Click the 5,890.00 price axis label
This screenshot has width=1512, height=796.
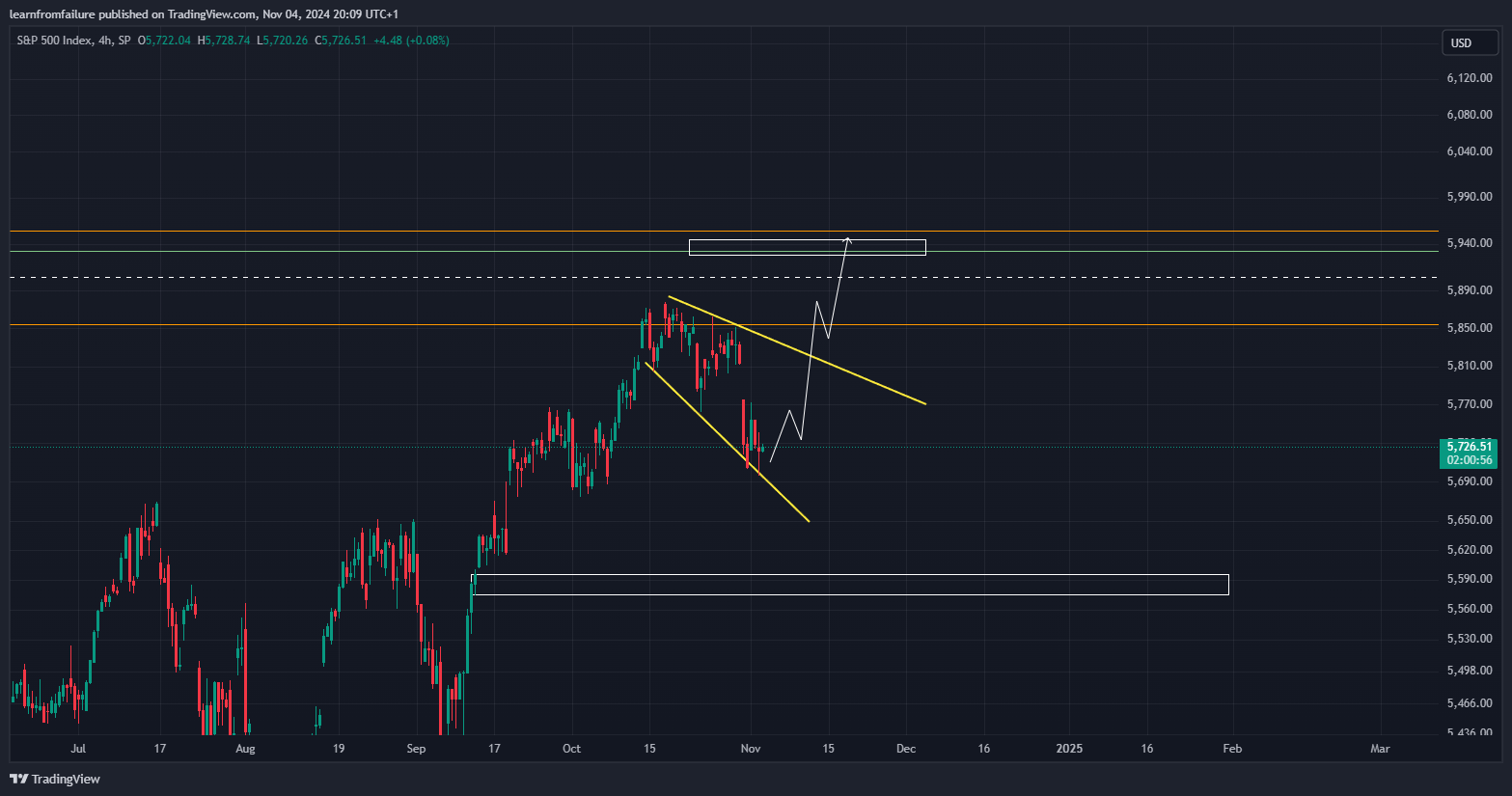pos(1470,290)
